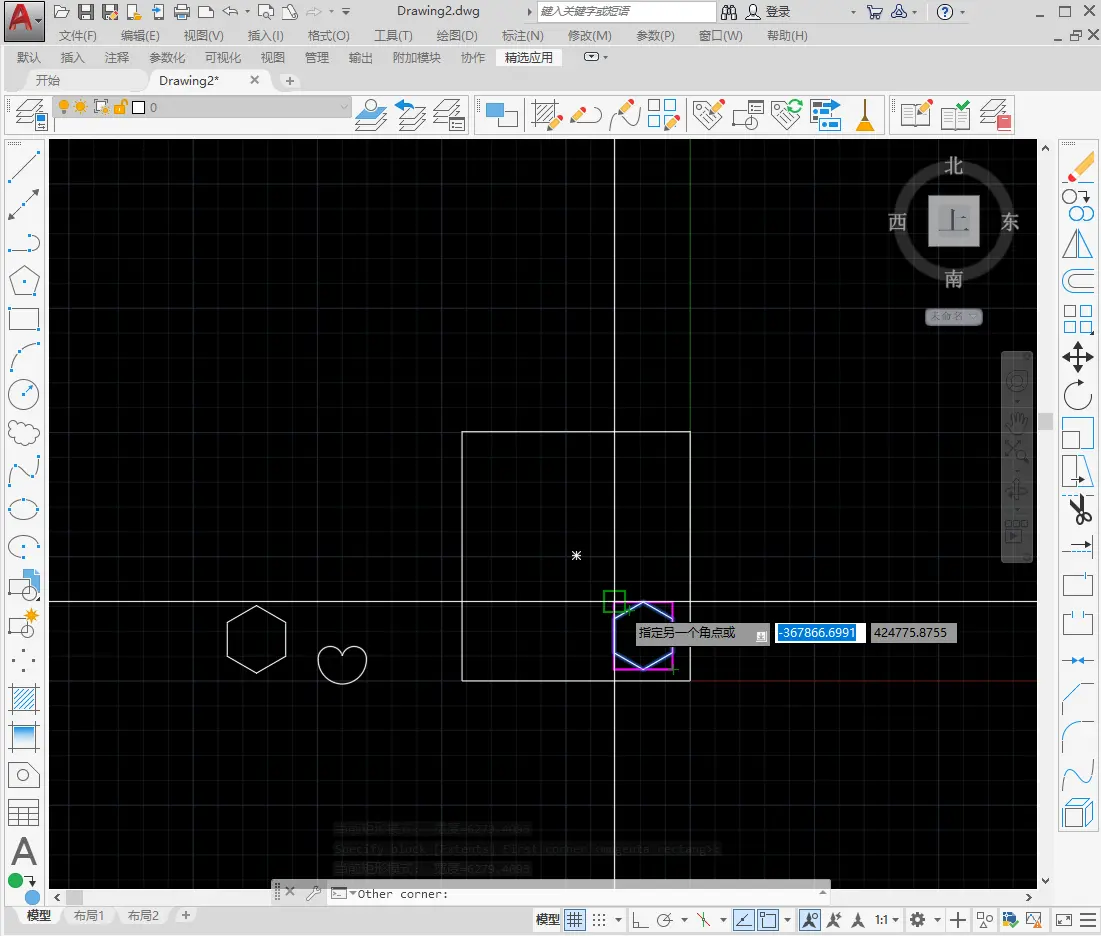Open the Layer Properties manager icon
This screenshot has height=936, width=1101.
(x=29, y=114)
